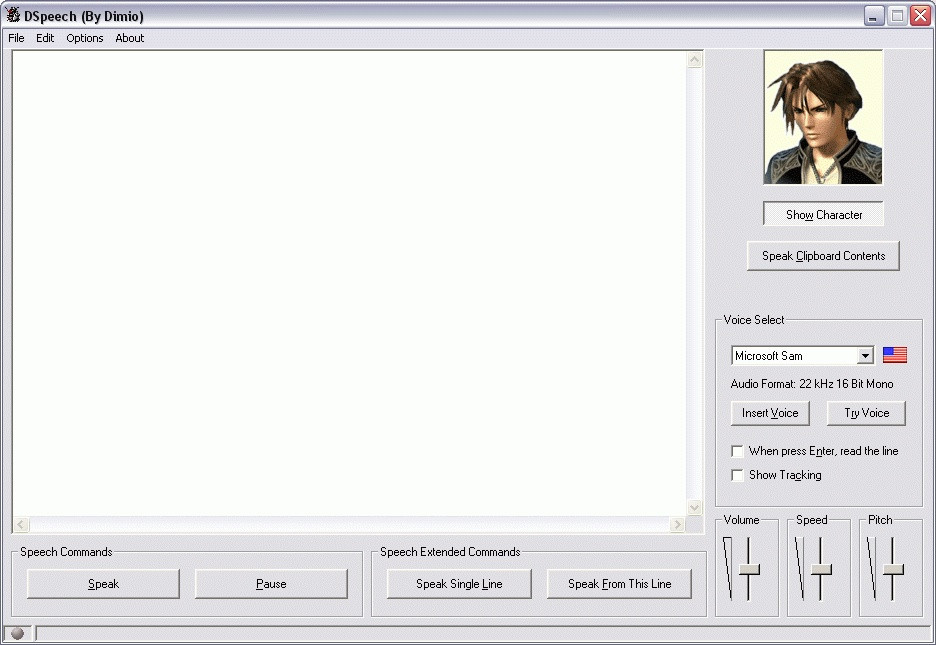Open the File menu
This screenshot has height=645, width=936.
[16, 38]
